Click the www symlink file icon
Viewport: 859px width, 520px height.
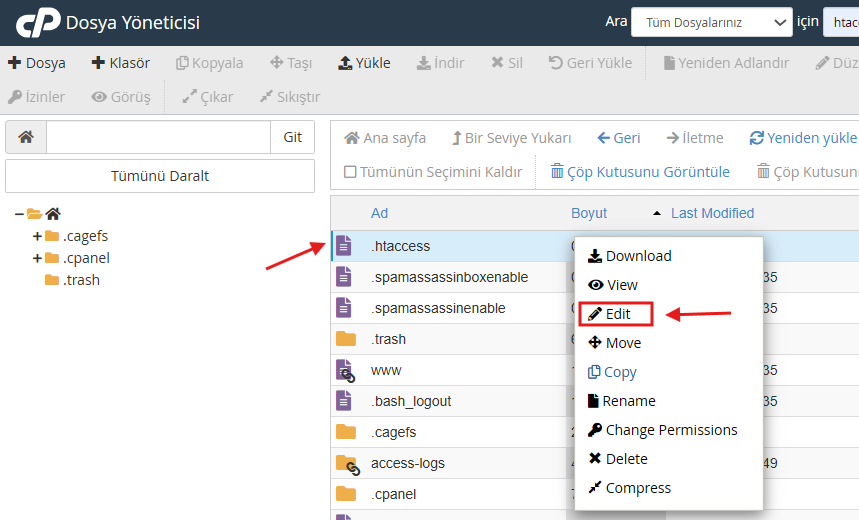346,371
